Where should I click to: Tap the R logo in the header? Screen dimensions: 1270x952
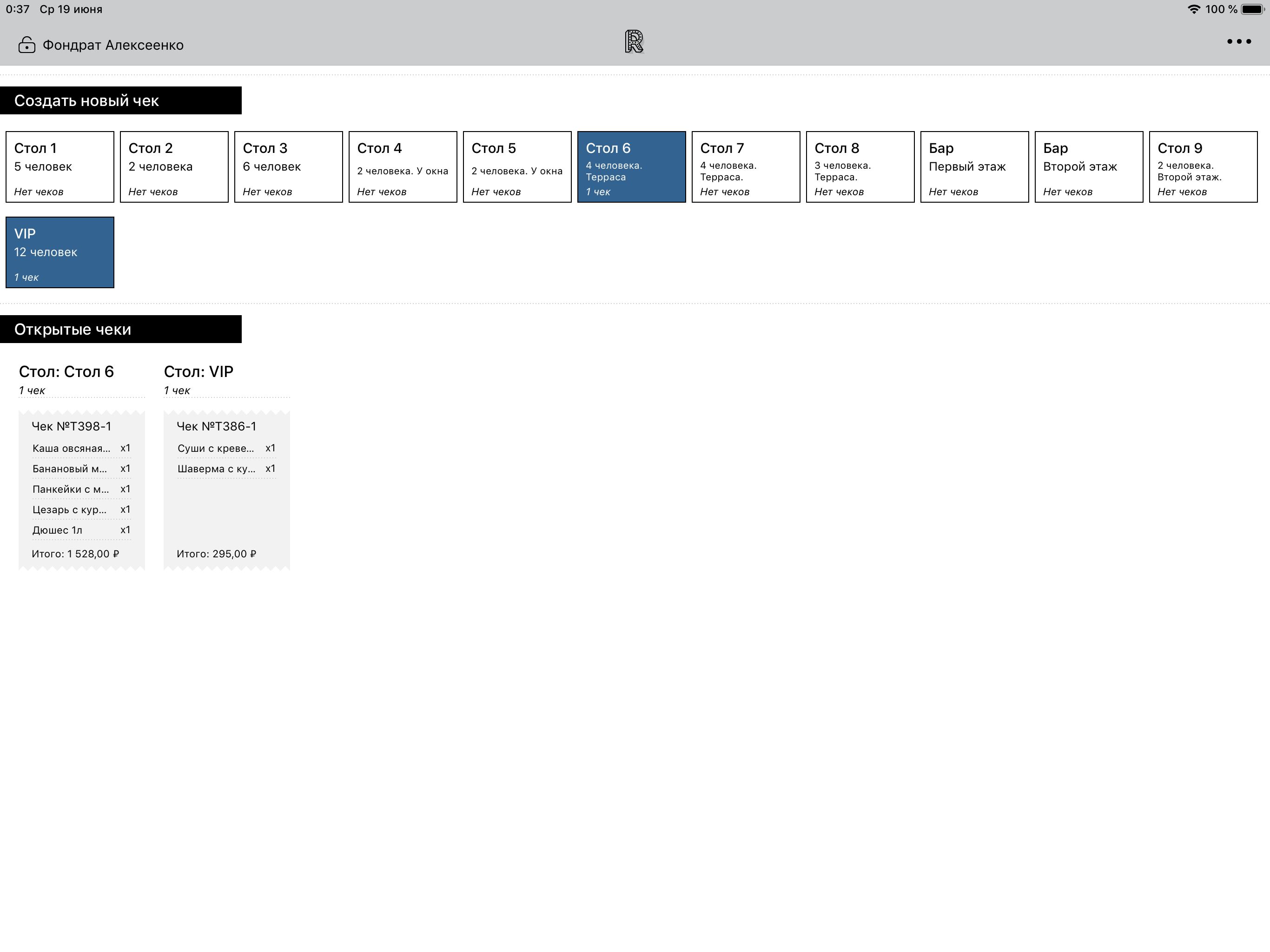click(634, 42)
